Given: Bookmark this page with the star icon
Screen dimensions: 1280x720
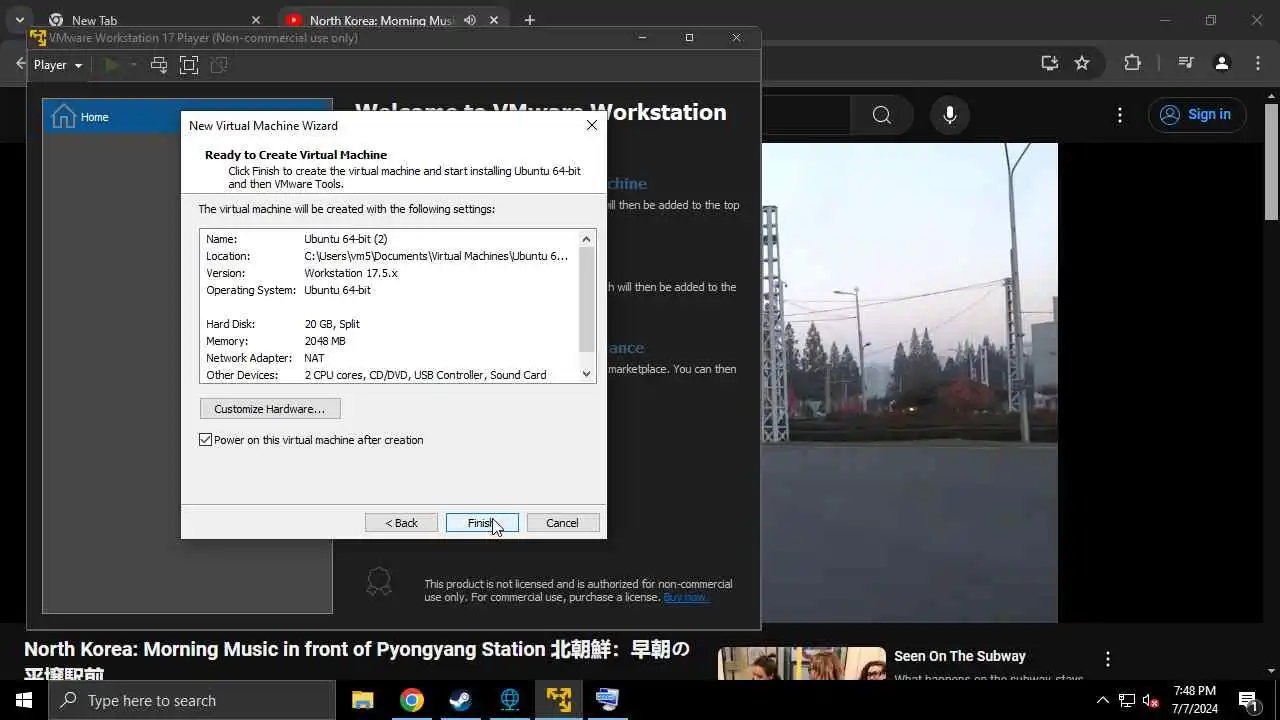Looking at the screenshot, I should click(1082, 63).
